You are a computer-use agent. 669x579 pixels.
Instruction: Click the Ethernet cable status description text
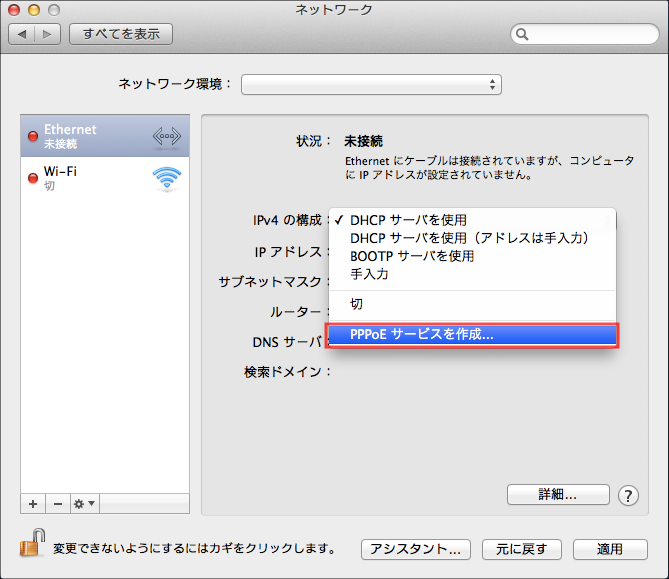pos(489,168)
